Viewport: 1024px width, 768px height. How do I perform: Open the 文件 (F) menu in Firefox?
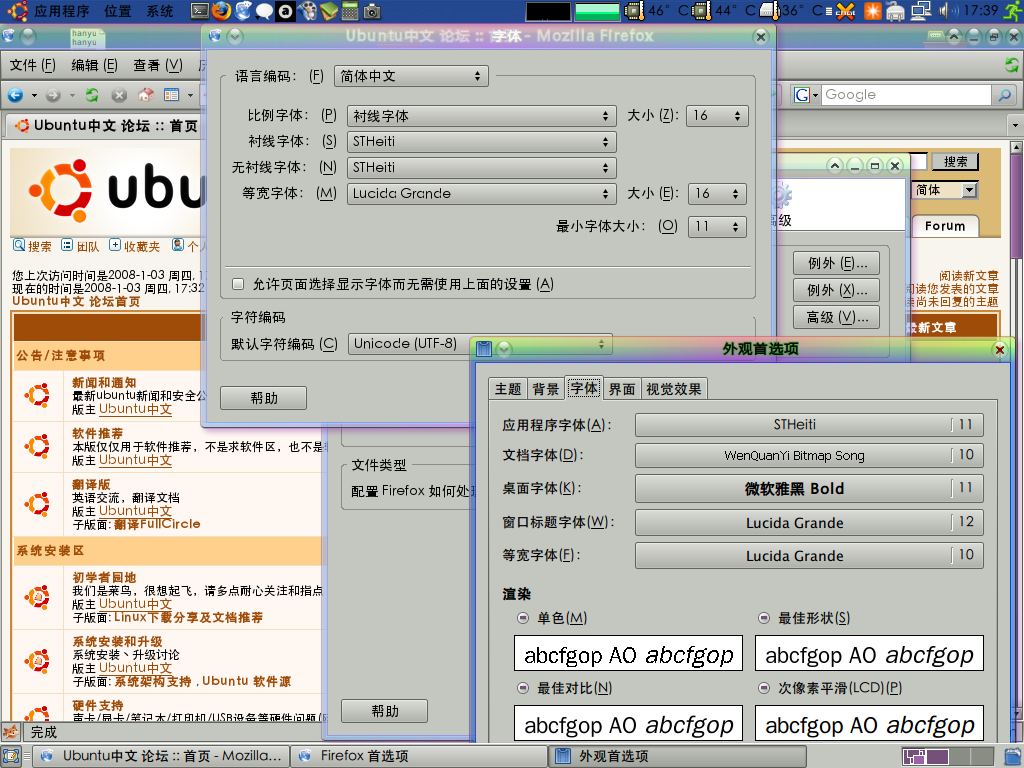coord(33,65)
